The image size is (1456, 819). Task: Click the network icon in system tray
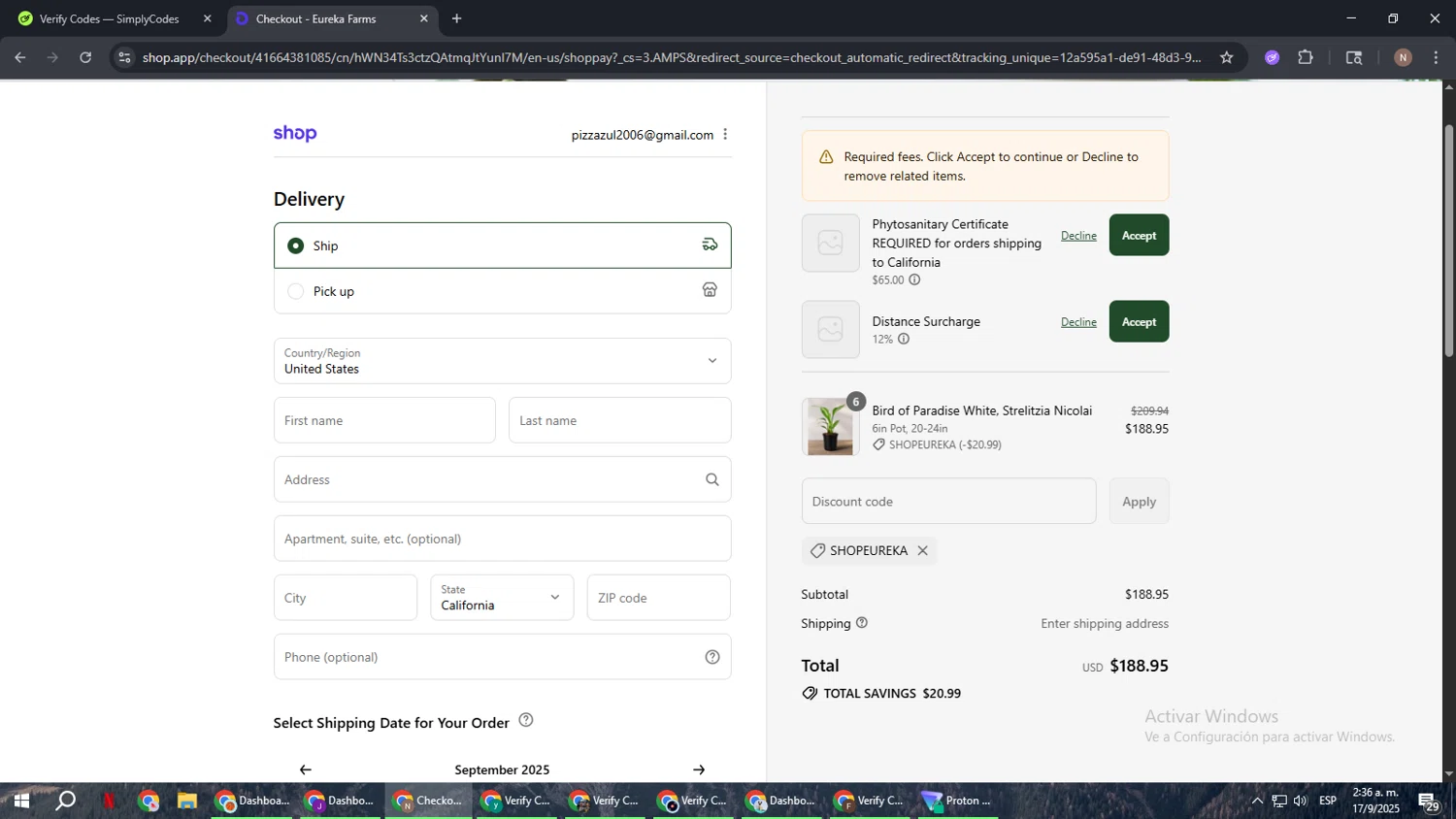coord(1279,801)
